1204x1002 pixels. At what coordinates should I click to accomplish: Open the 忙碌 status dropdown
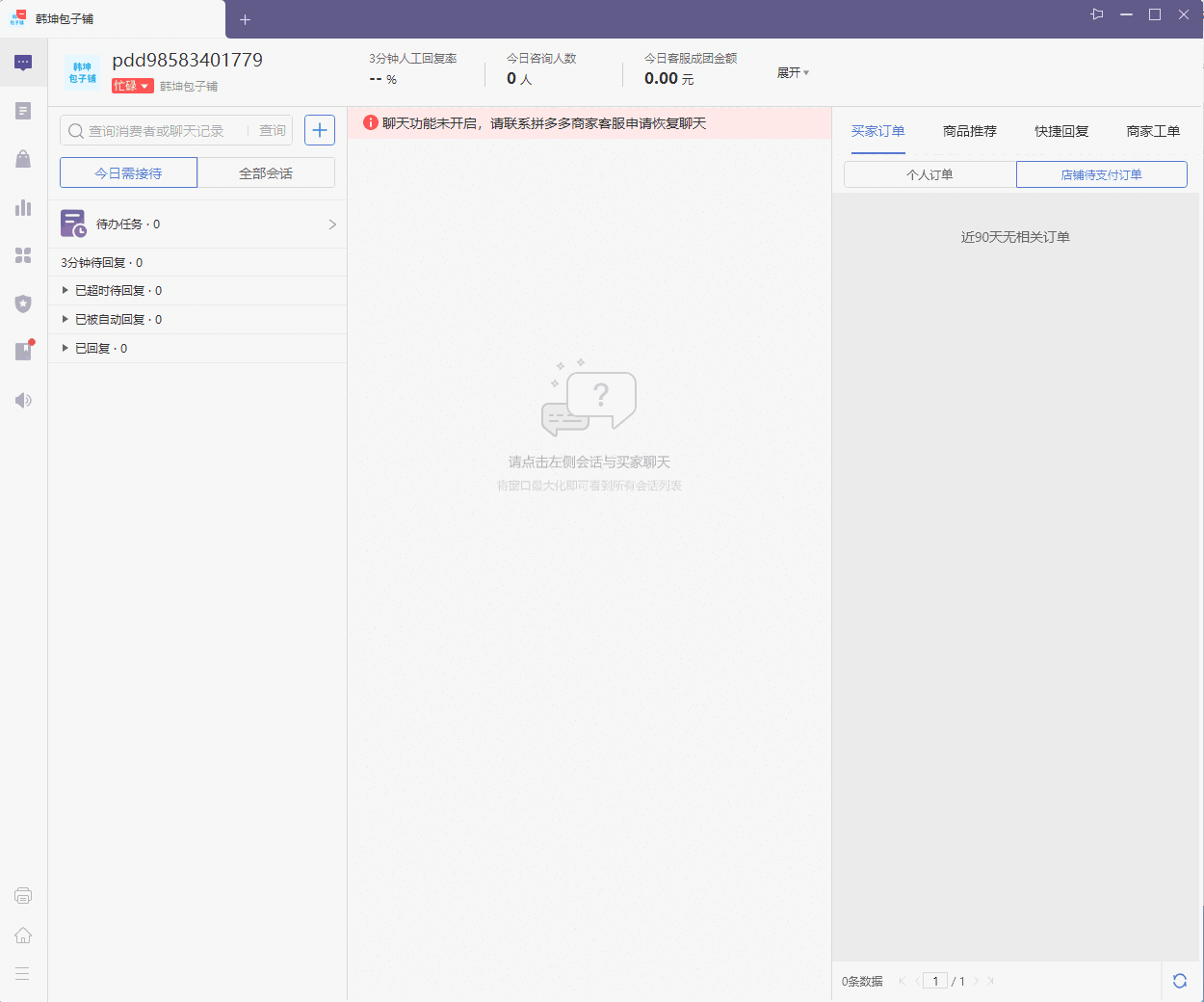(132, 86)
